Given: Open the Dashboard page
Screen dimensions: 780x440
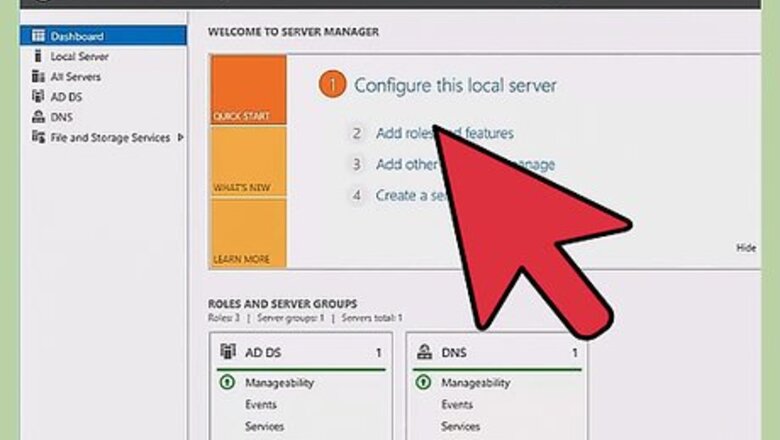Looking at the screenshot, I should coord(103,36).
